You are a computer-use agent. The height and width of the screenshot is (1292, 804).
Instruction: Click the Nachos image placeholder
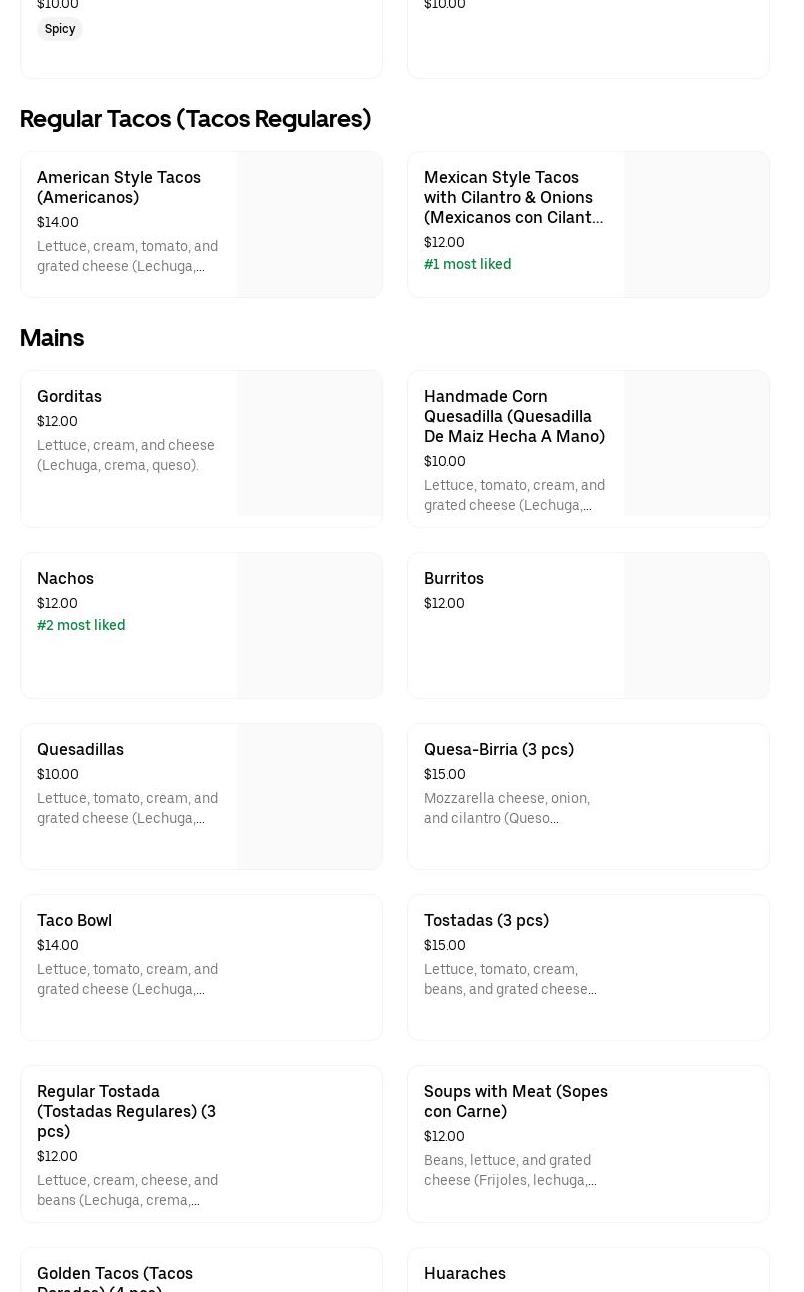click(309, 625)
